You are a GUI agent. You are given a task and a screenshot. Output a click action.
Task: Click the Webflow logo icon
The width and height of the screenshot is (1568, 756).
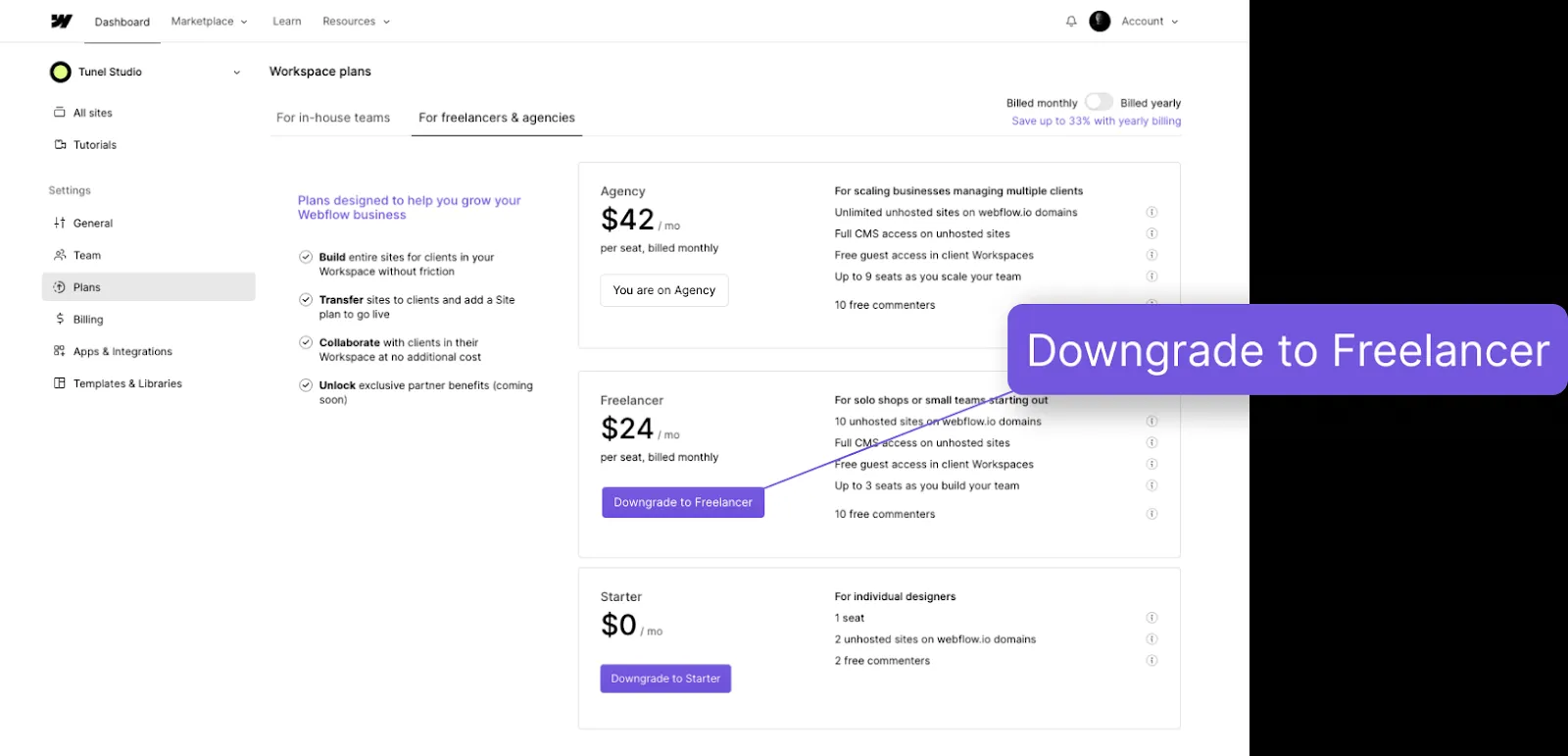coord(62,21)
